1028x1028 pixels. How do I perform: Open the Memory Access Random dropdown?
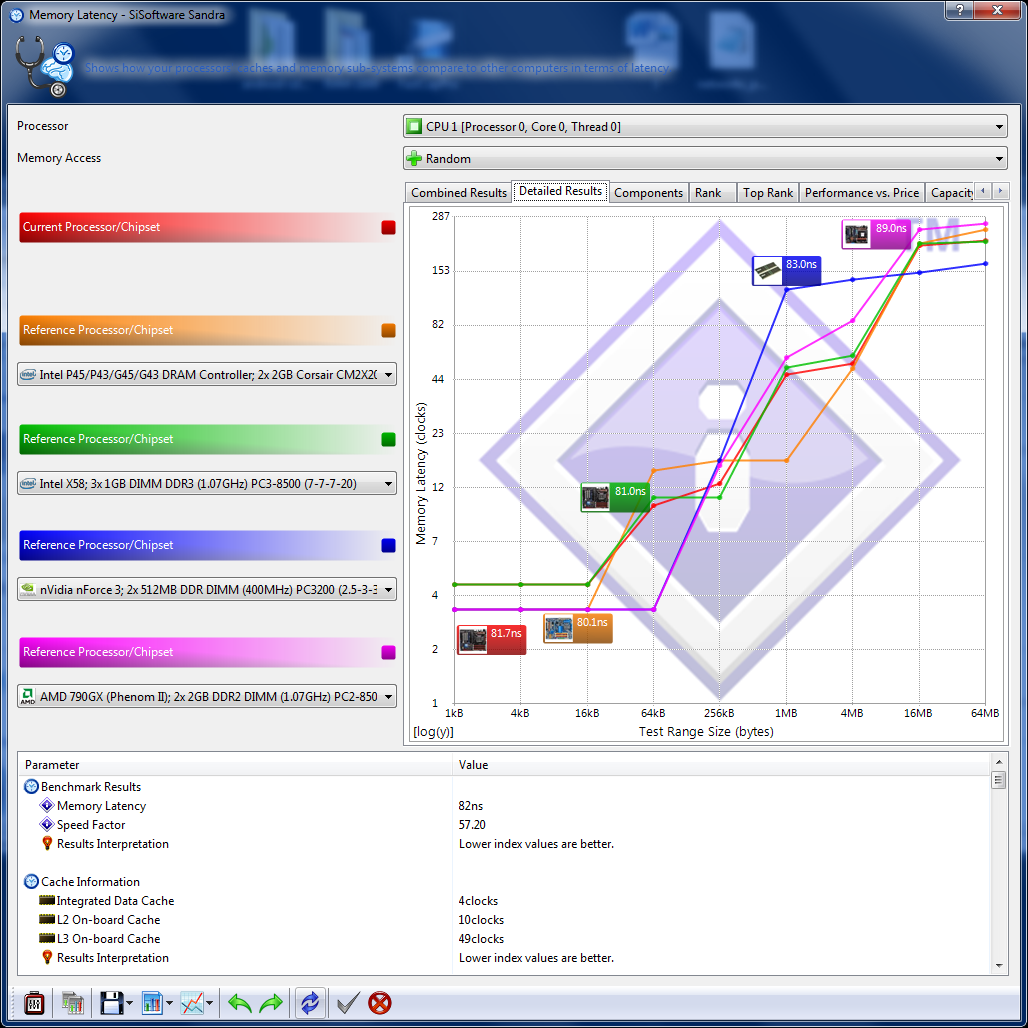click(x=705, y=159)
